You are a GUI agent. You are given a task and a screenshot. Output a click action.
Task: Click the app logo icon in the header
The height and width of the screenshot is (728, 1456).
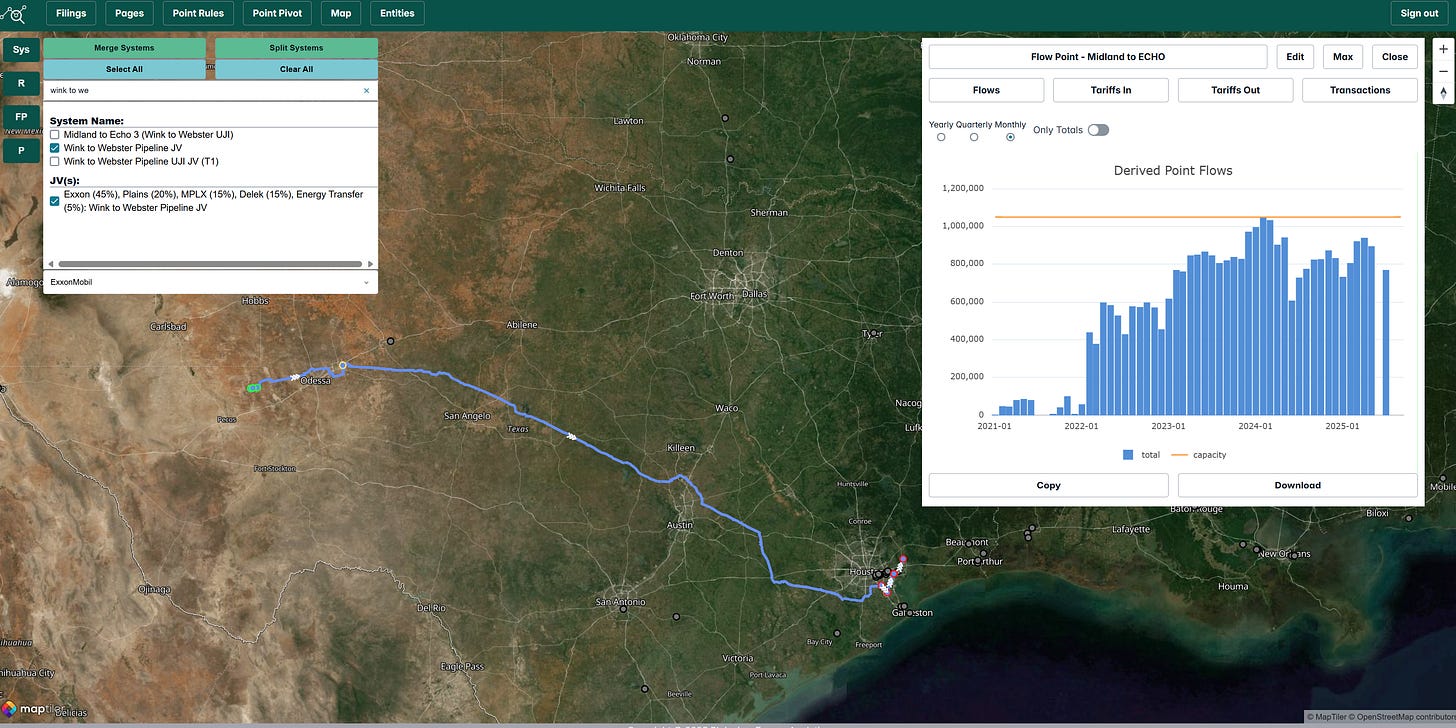[x=13, y=14]
